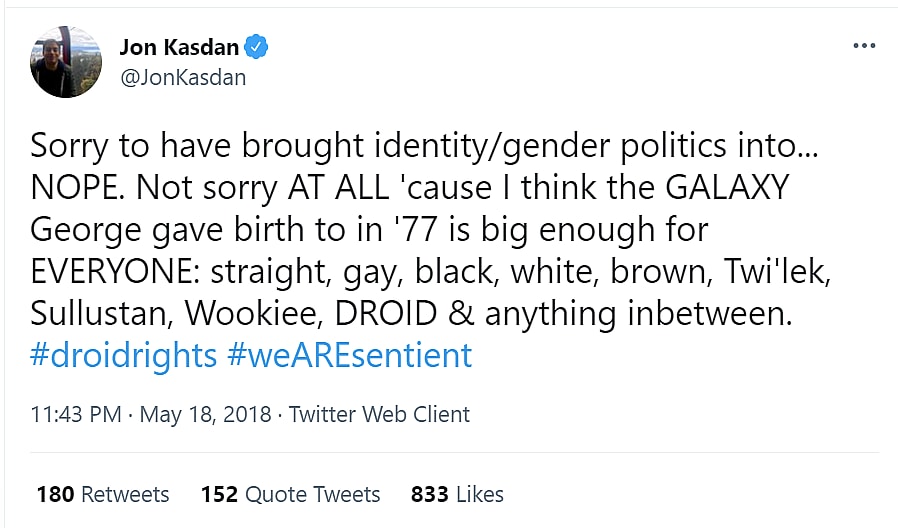This screenshot has height=528, width=898.
Task: Open Jon Kasdan's profile picture
Action: 66,61
